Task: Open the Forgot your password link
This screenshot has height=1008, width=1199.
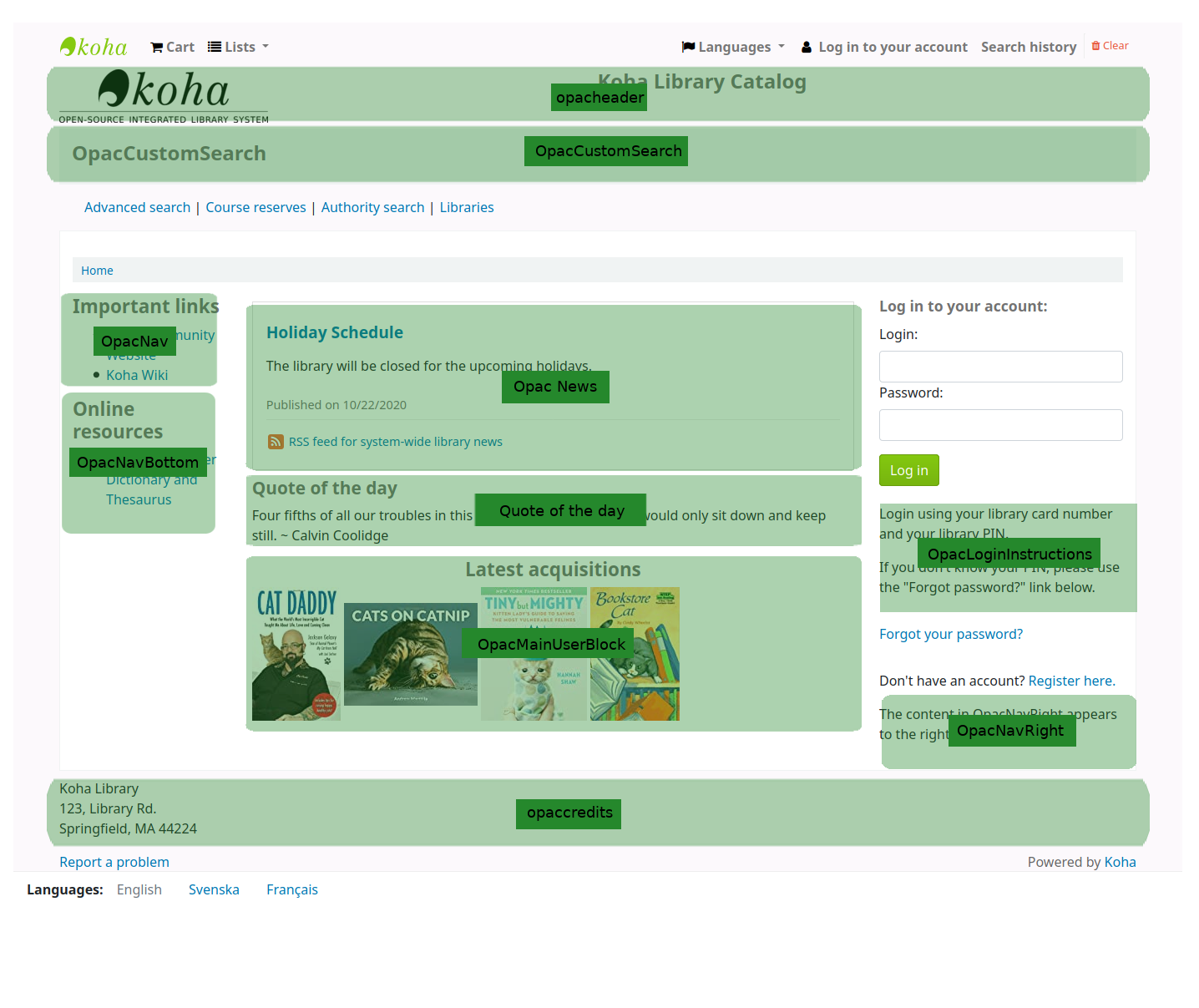Action: tap(951, 634)
